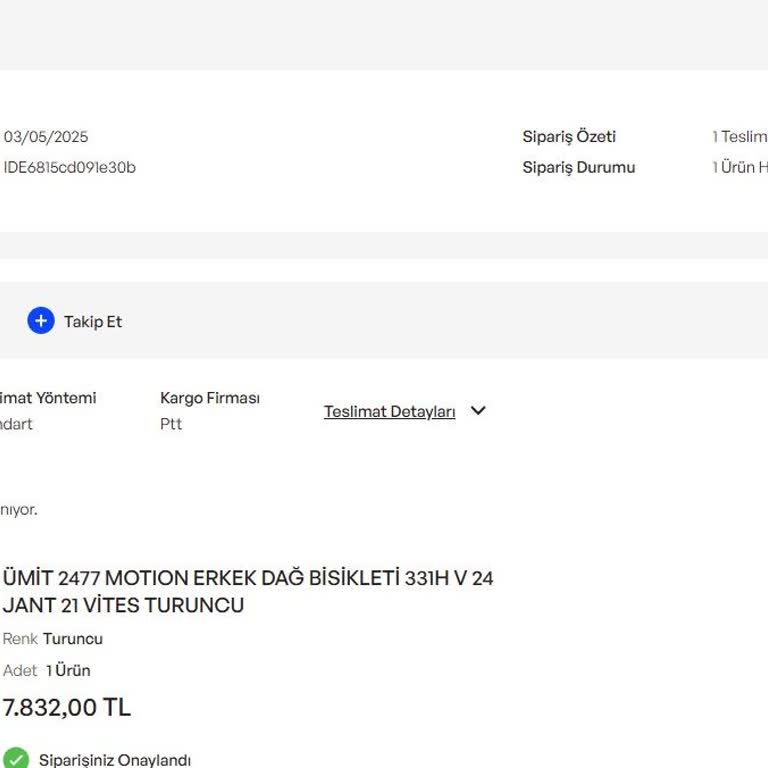
Task: Click the green order confirmed checkmark icon
Action: [16, 759]
